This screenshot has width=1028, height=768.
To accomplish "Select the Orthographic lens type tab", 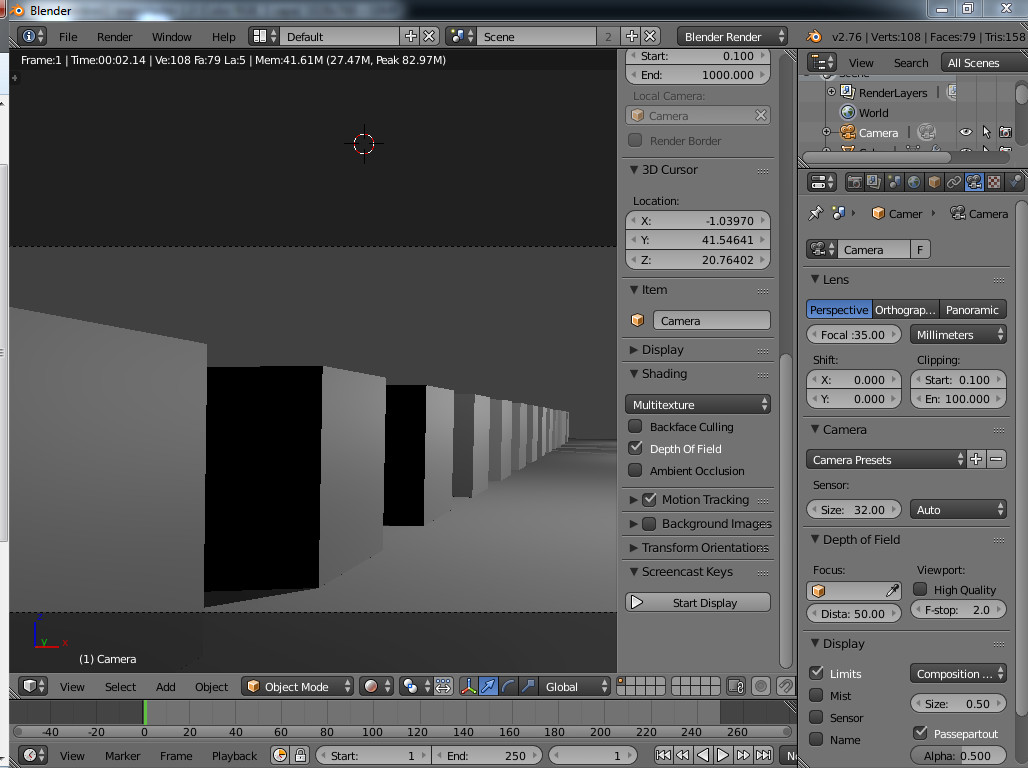I will click(x=905, y=310).
